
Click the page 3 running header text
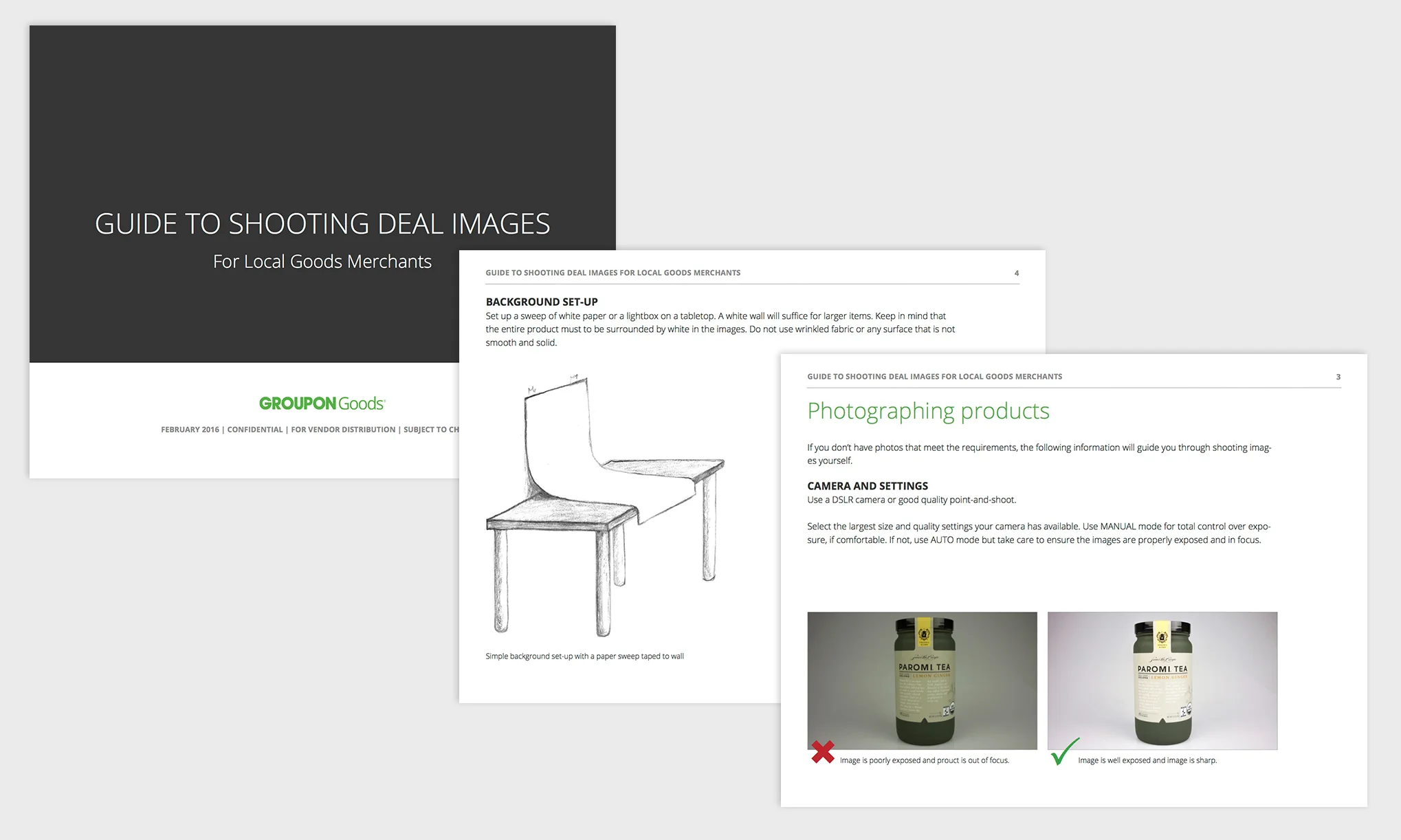tap(934, 377)
